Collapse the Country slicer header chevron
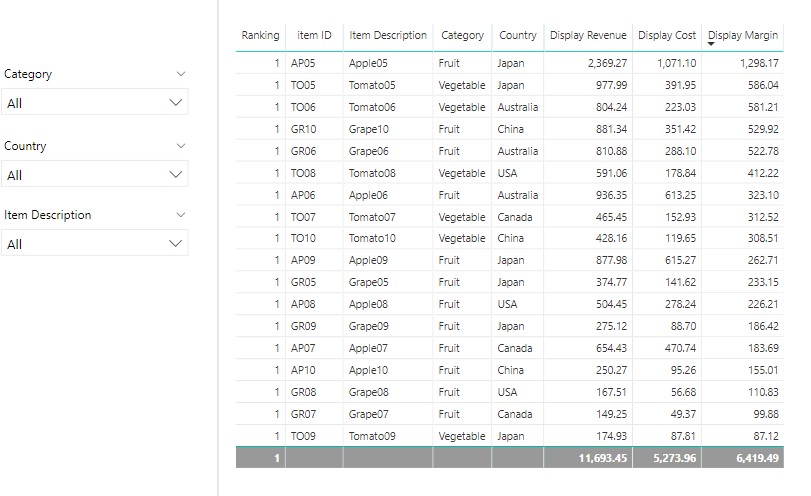Screen dimensions: 811x496 pyautogui.click(x=181, y=146)
